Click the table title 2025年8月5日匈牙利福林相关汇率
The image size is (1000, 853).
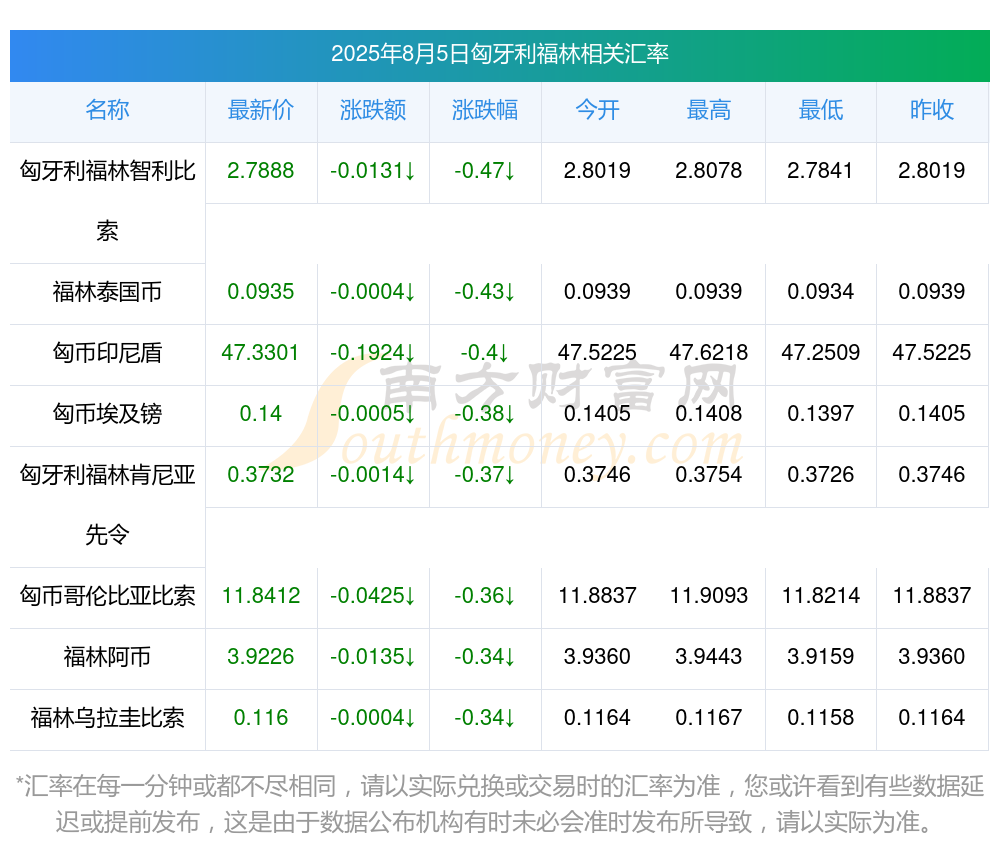coord(499,54)
